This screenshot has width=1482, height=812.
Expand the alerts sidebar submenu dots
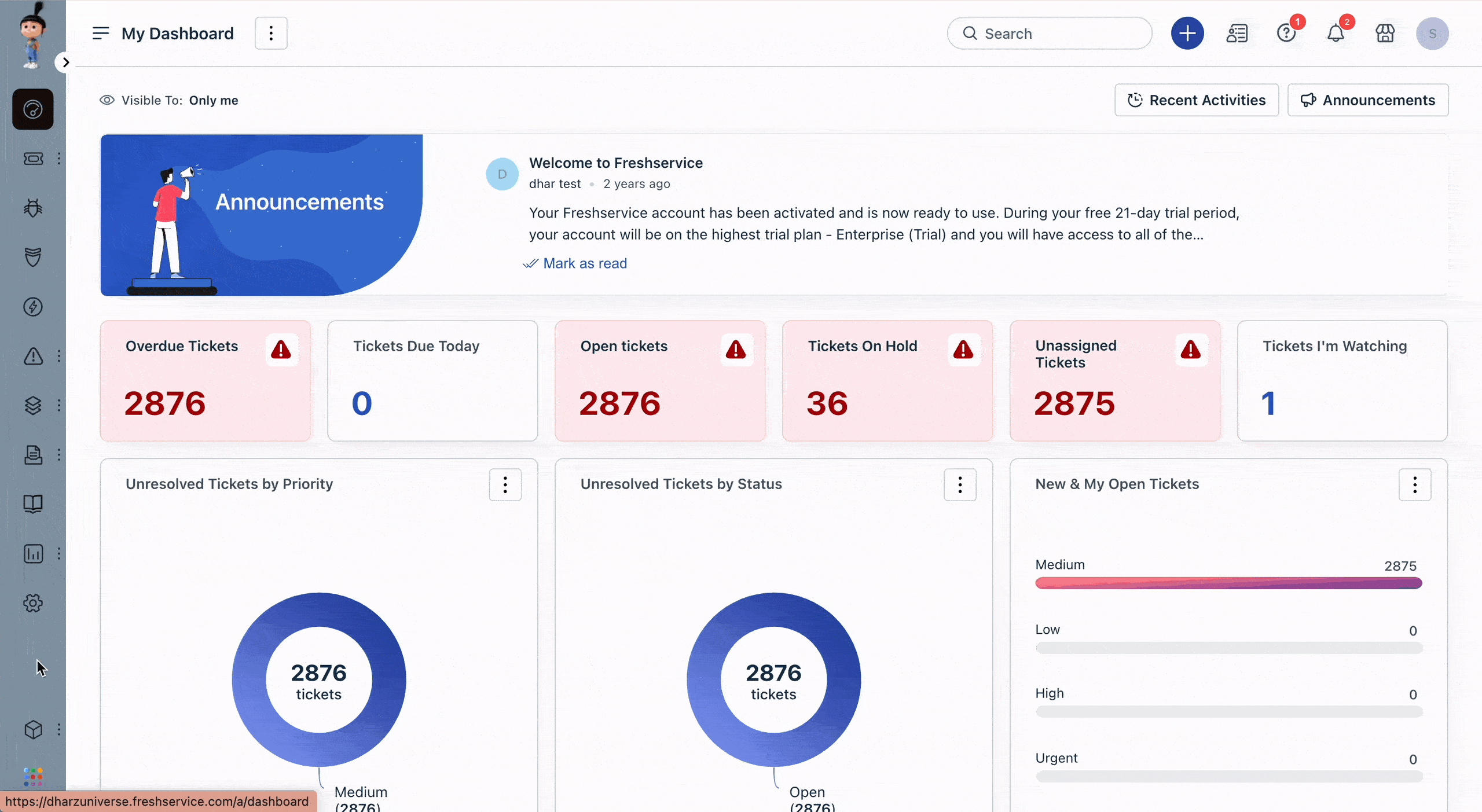(x=59, y=356)
